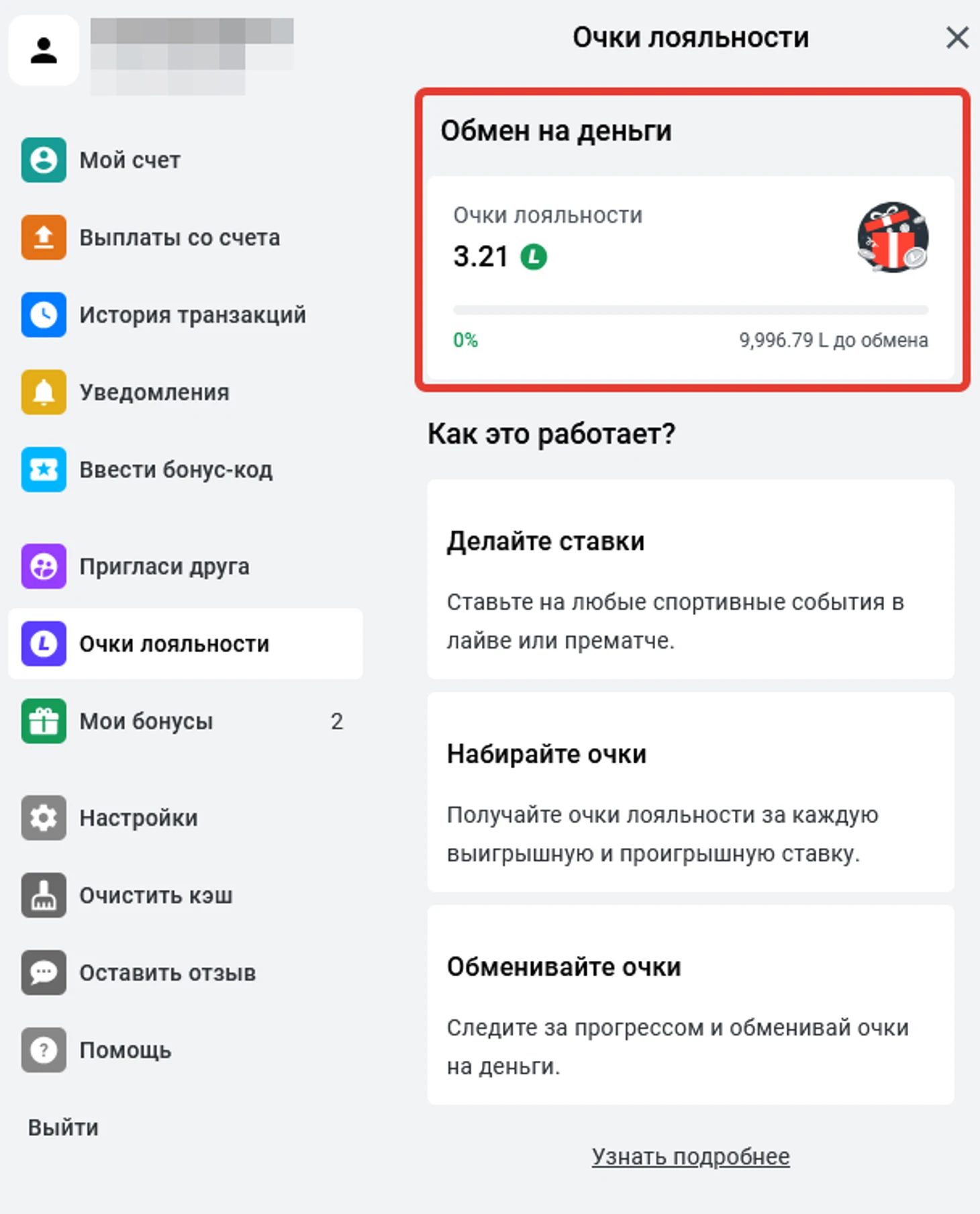Close the Очки лояльности panel

point(957,38)
